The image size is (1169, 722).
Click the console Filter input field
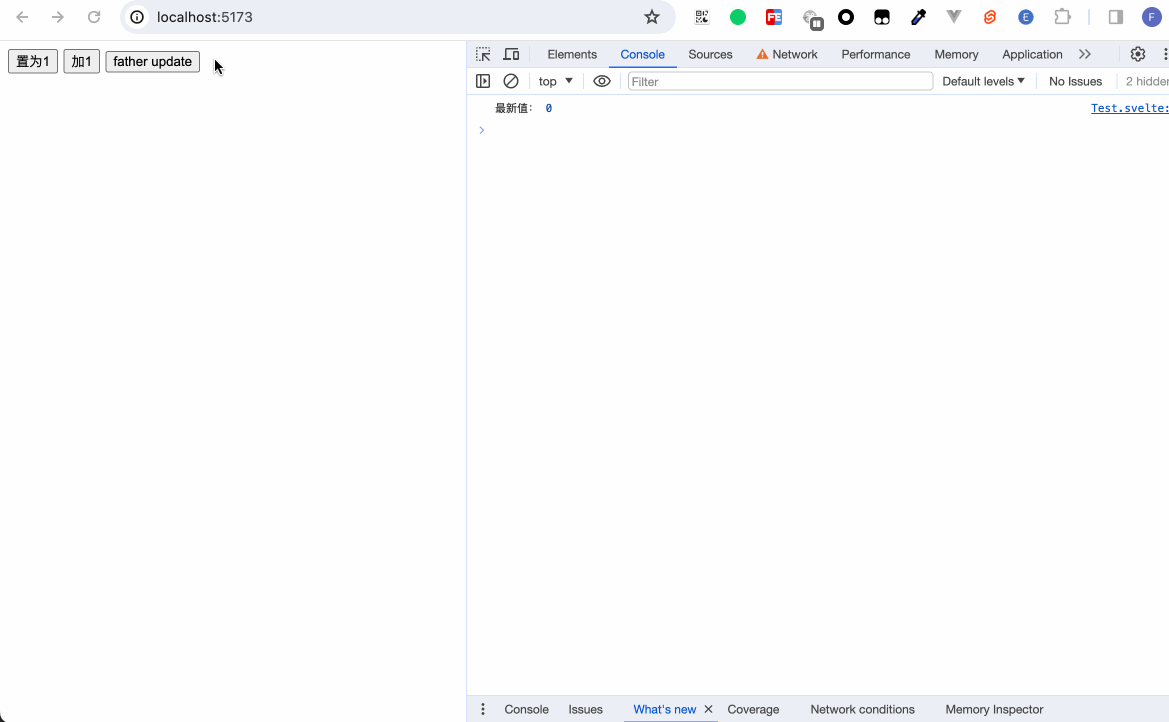click(x=780, y=81)
